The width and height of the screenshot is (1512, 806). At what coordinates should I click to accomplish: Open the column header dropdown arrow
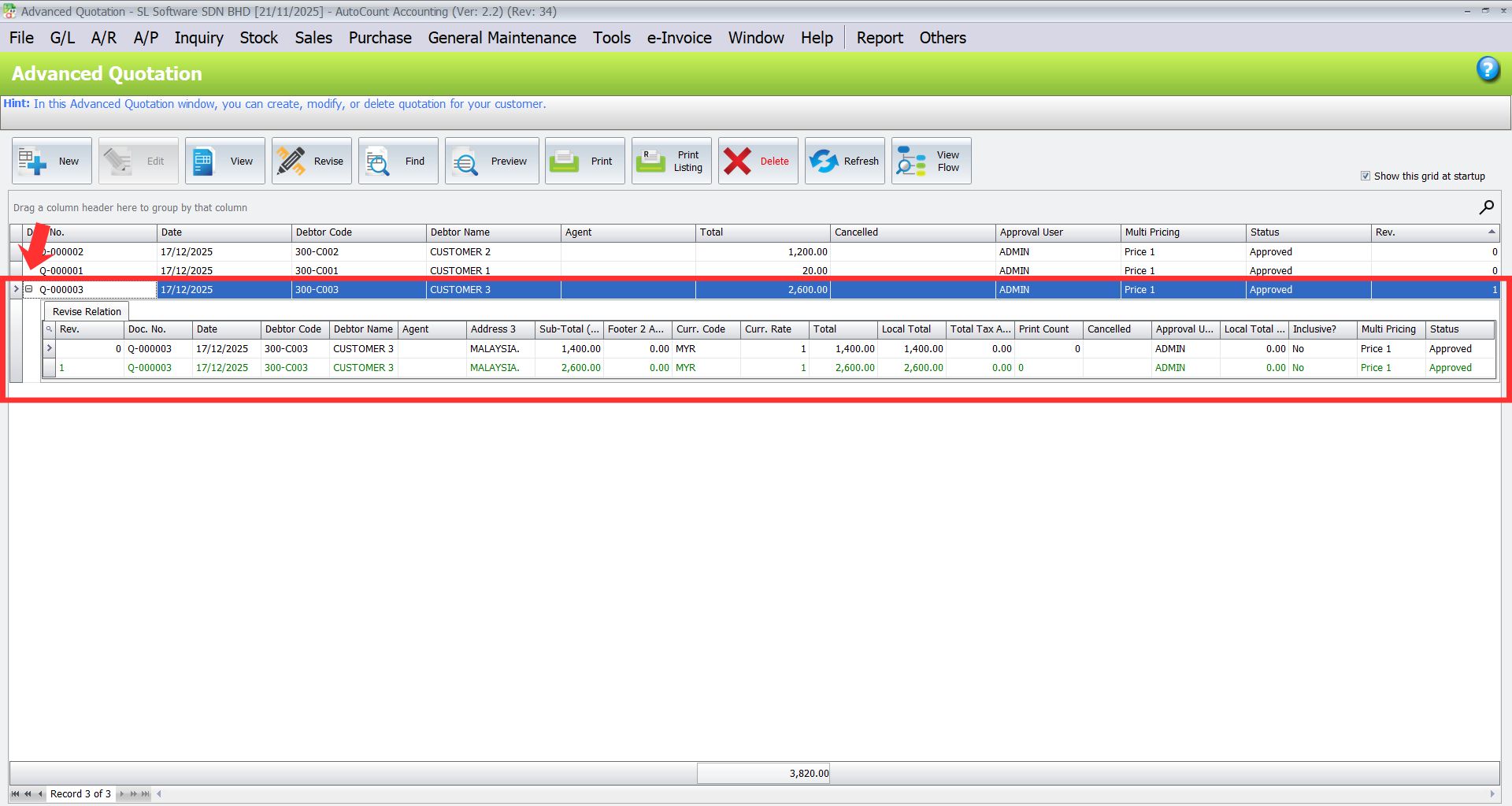(1492, 232)
